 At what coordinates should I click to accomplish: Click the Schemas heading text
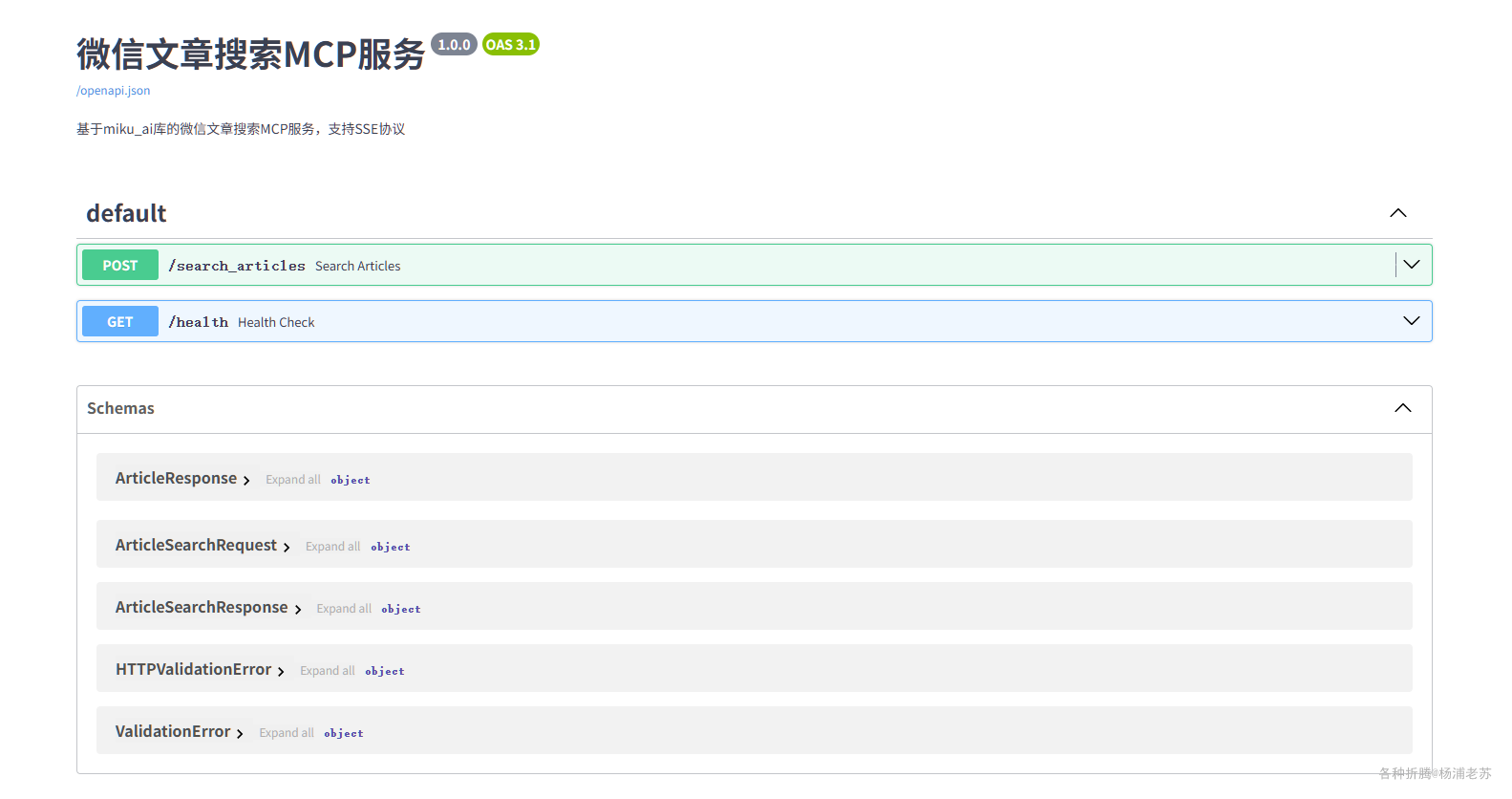120,408
